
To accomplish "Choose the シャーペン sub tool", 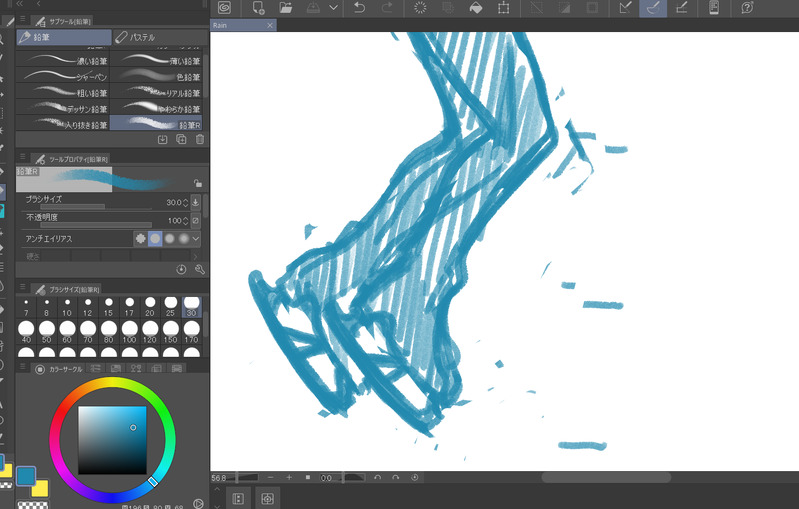I will tap(63, 76).
